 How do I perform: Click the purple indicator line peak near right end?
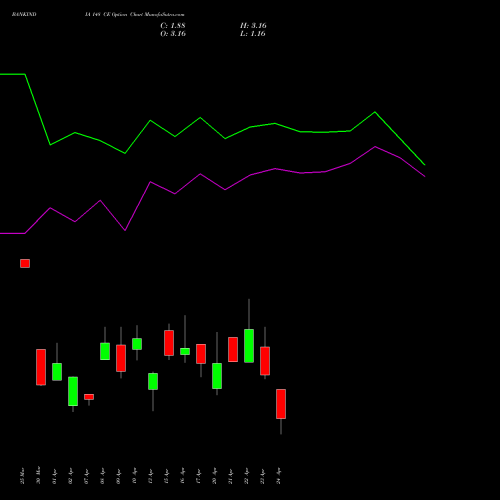tap(375, 147)
